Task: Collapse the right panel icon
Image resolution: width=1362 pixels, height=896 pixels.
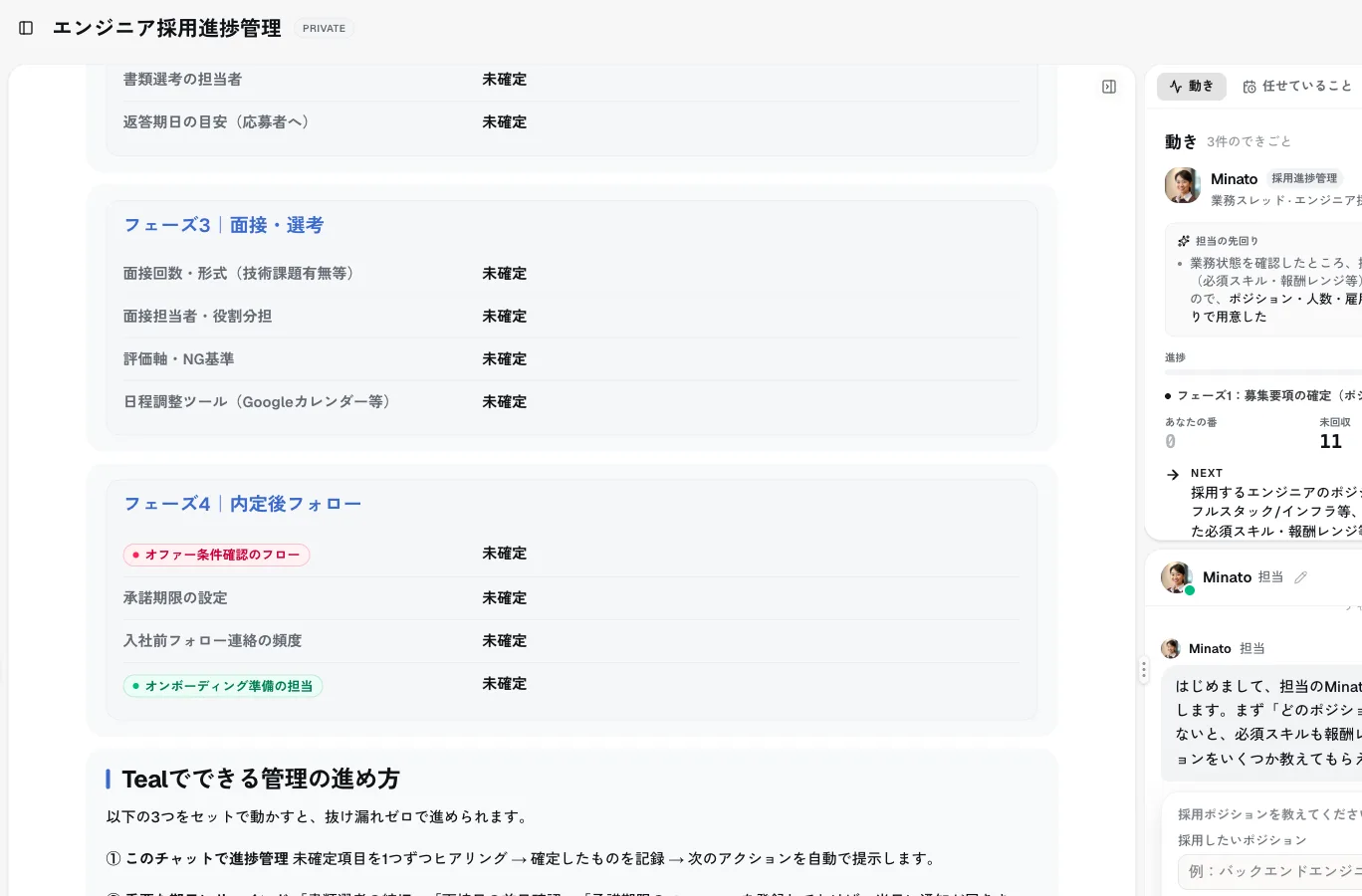Action: tap(1109, 87)
